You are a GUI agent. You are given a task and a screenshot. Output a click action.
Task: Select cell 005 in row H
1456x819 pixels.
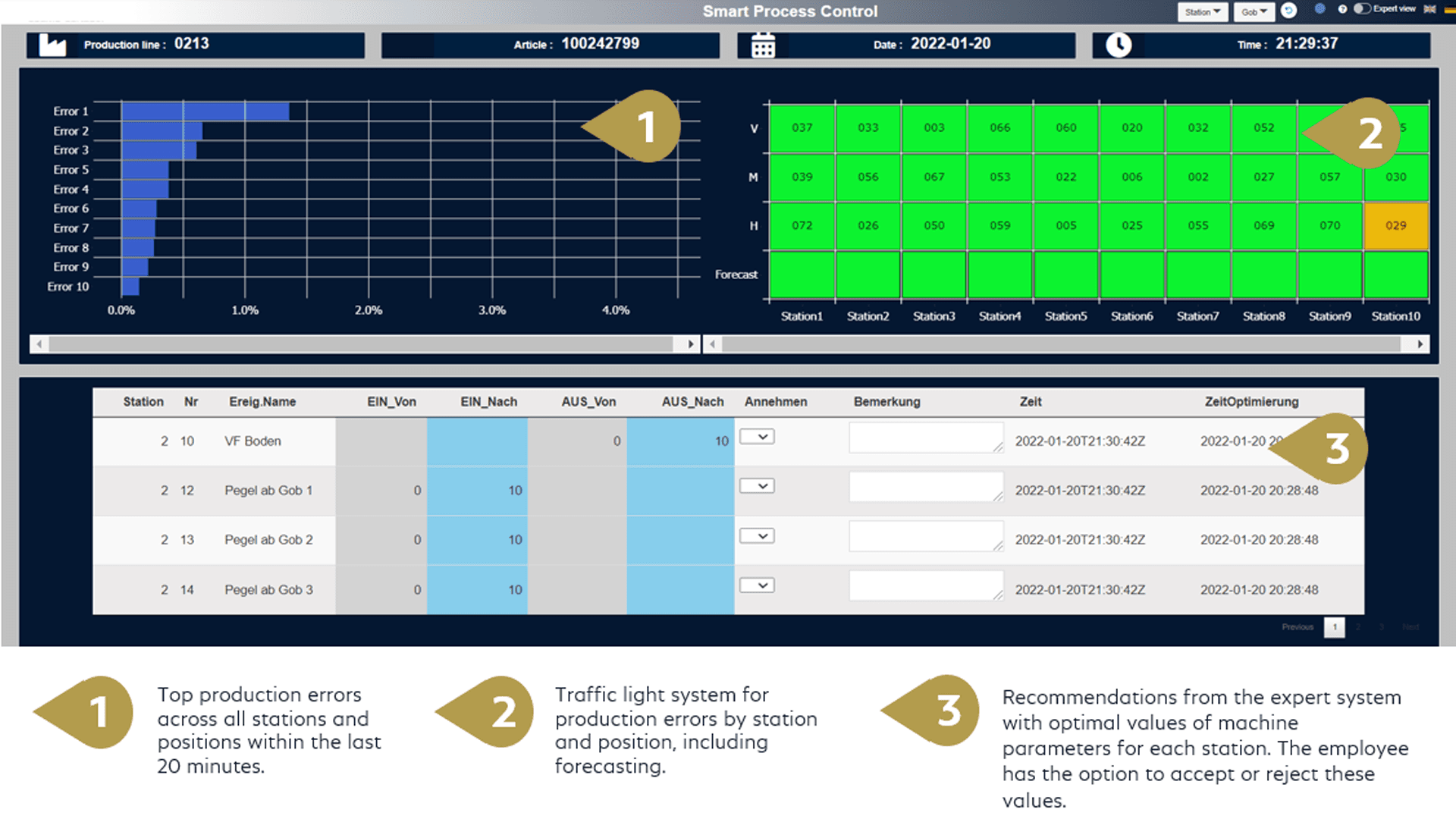coord(1066,225)
